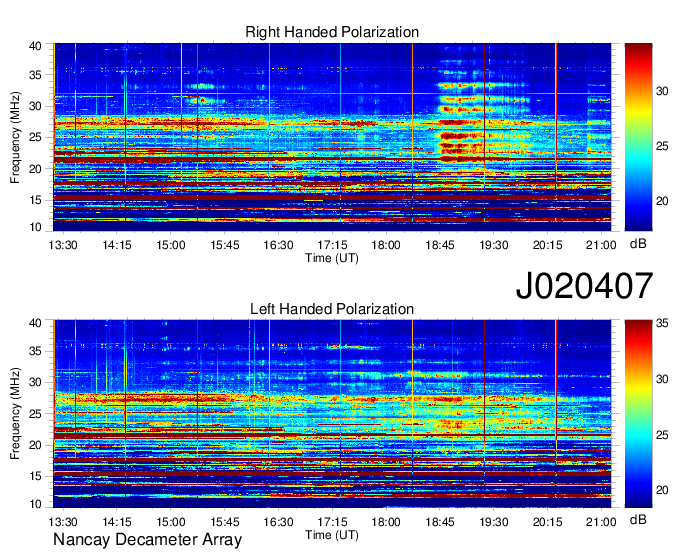
Task: Click the 17:15 time tick under Right Handed plot
Action: click(332, 245)
